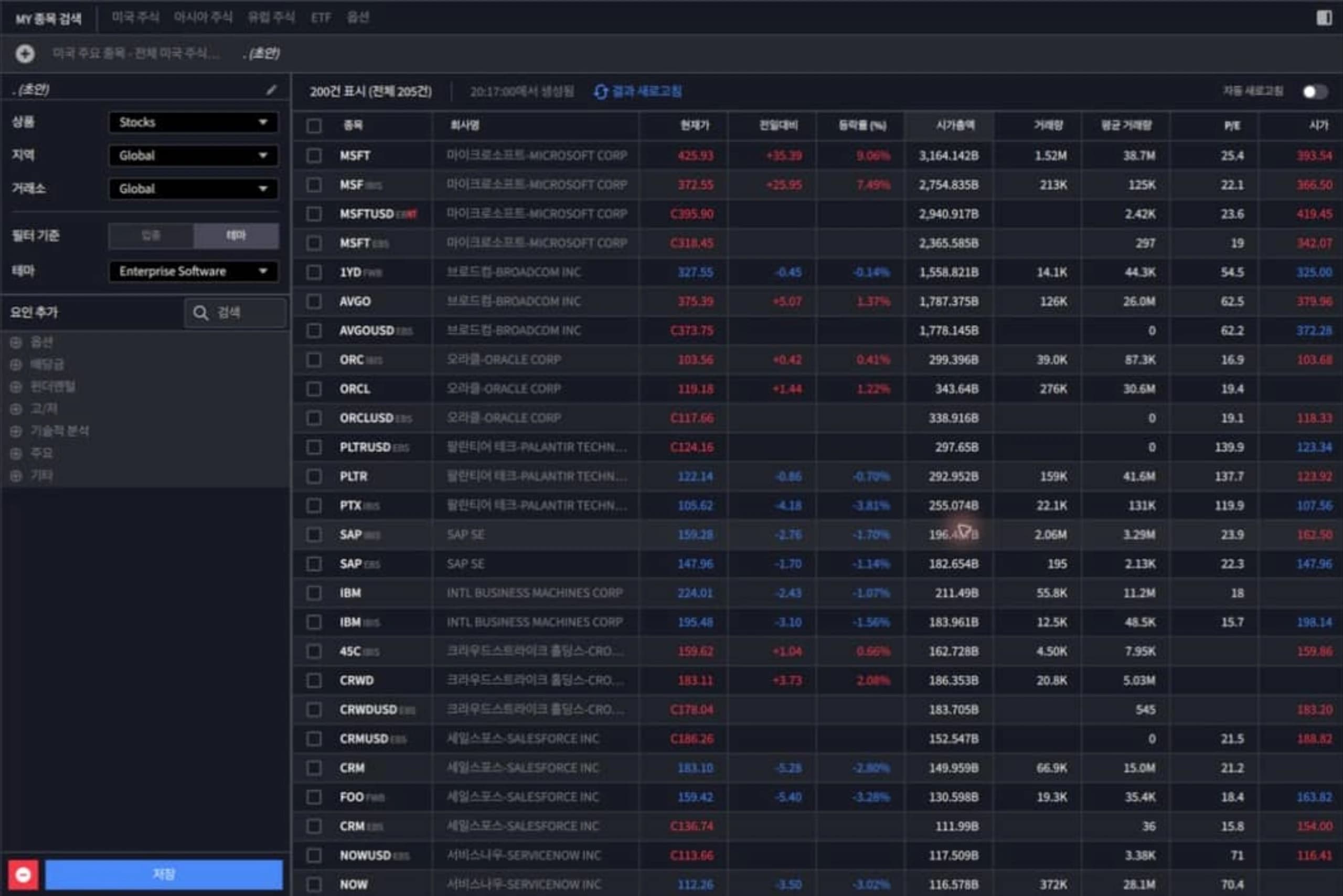Screen dimensions: 1343x896
Task: Select the .(초안) draft tab in the tab bar
Action: tap(261, 54)
